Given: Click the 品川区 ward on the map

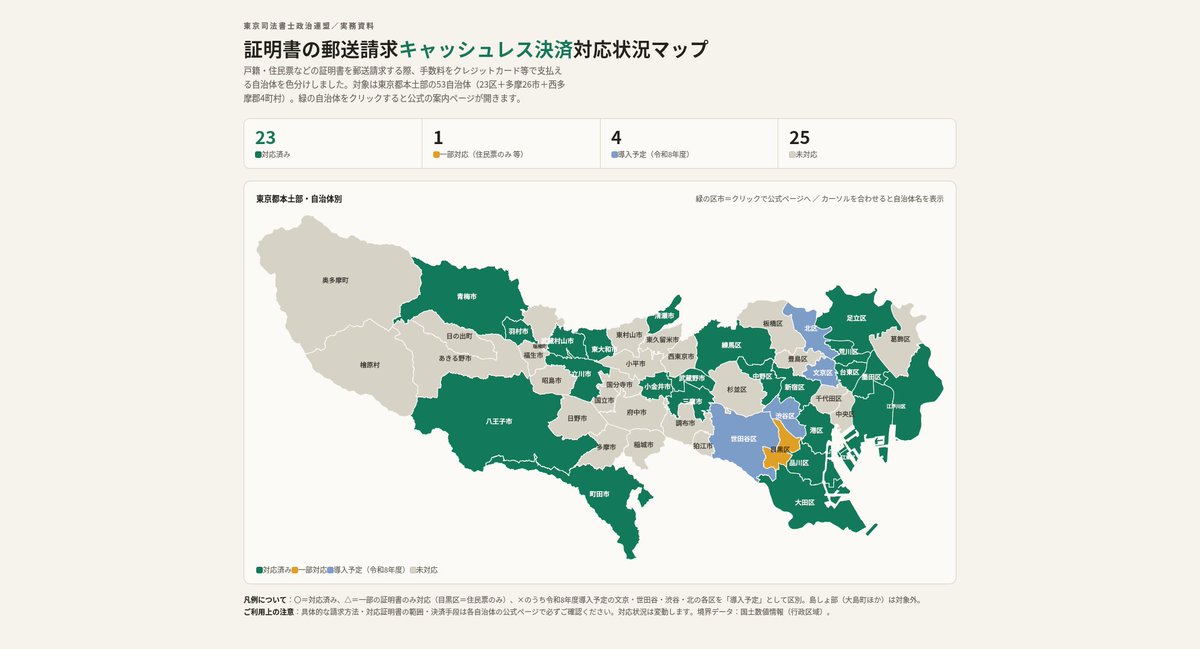Looking at the screenshot, I should pyautogui.click(x=798, y=463).
